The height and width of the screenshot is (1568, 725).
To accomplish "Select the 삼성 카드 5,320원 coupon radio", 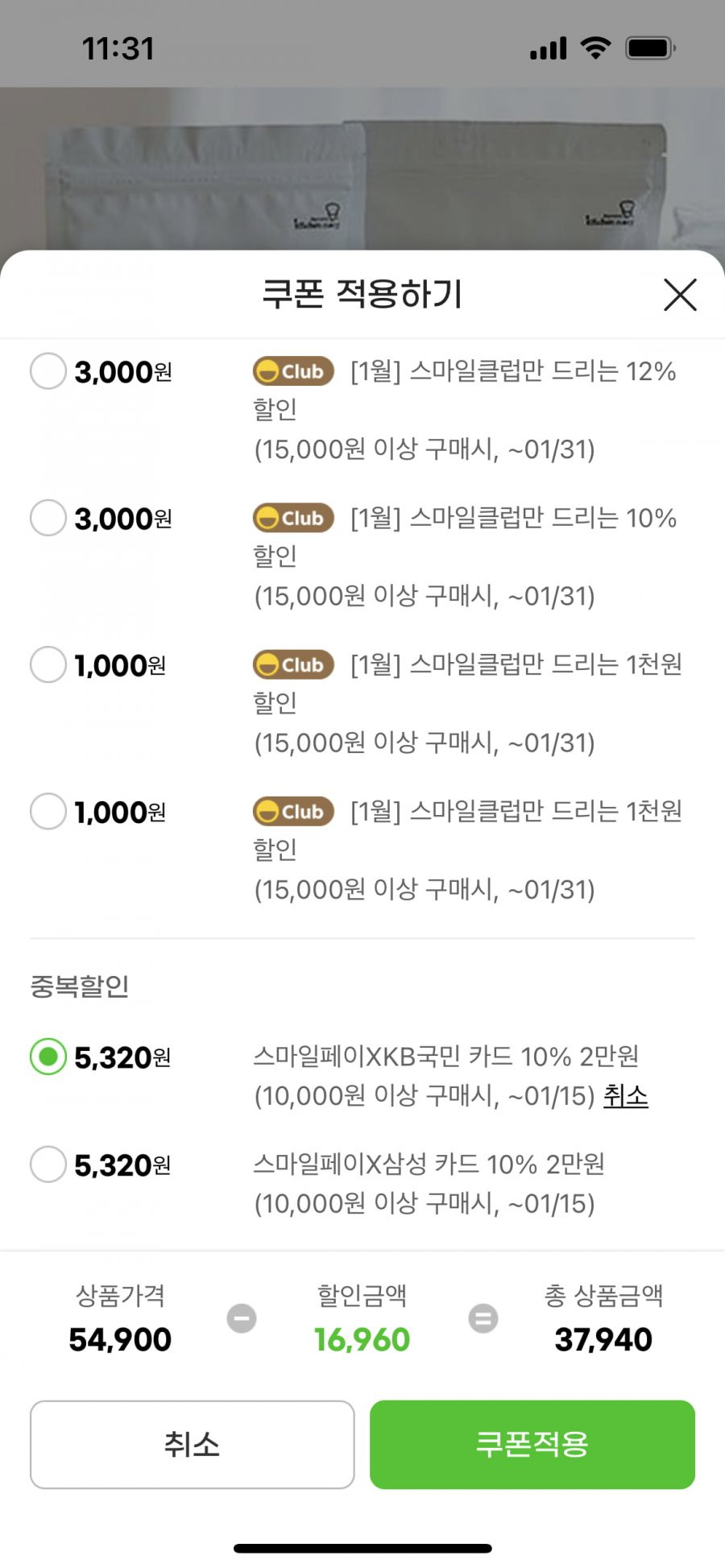I will (48, 1165).
